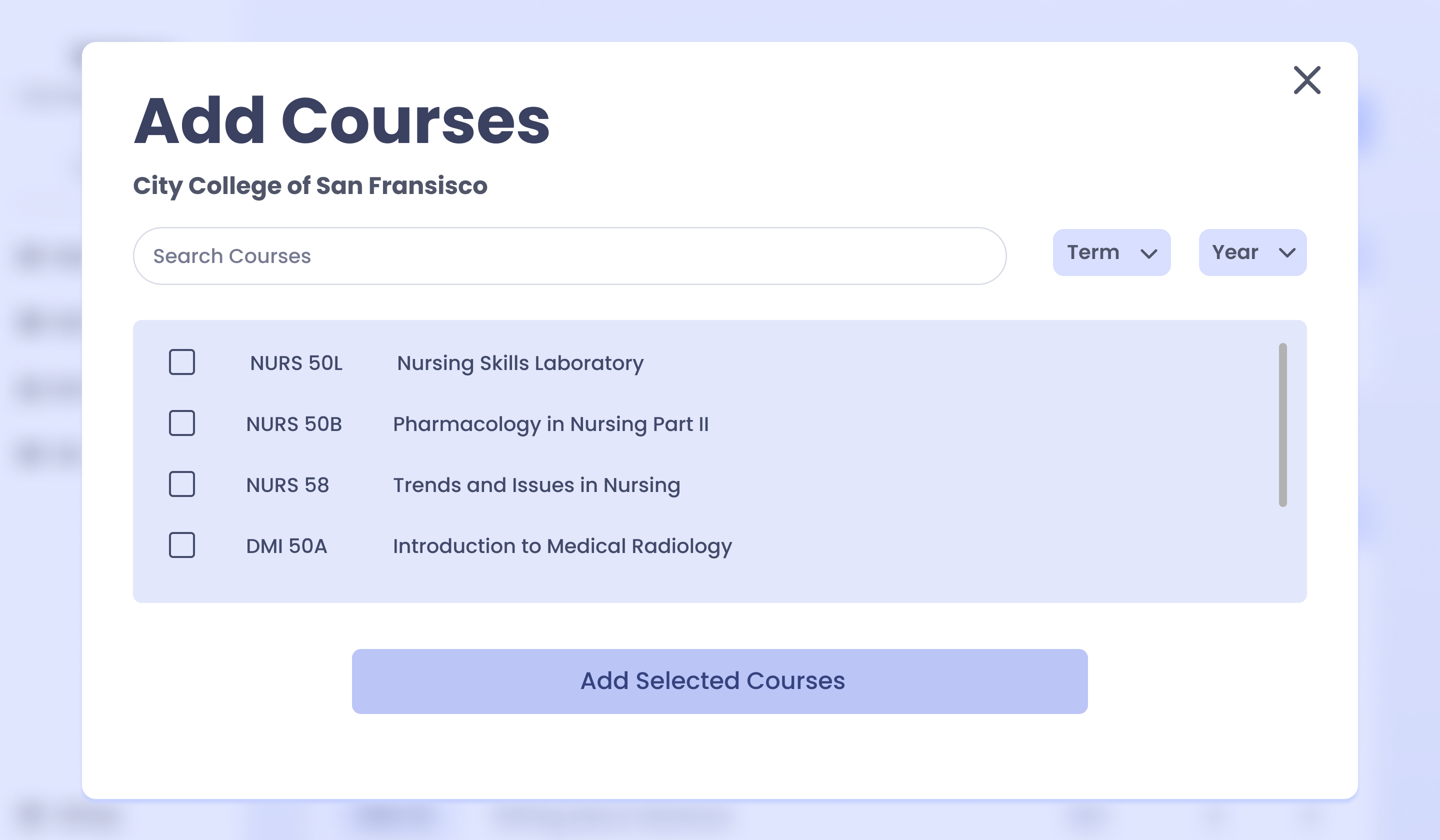
Task: Click the course list scrollbar
Action: (1282, 424)
